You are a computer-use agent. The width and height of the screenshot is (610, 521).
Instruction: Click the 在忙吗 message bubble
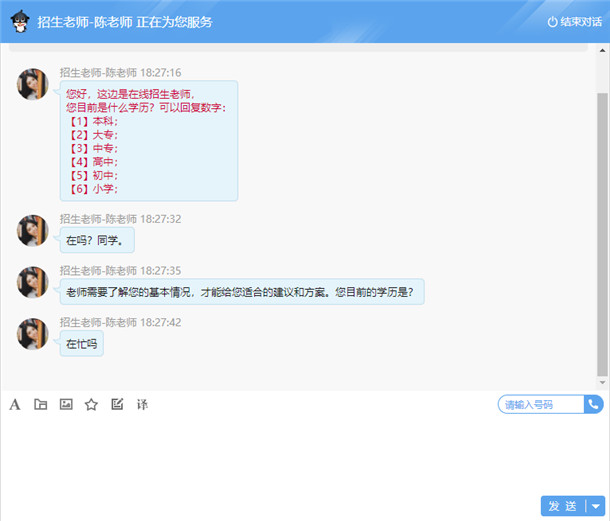pos(81,344)
